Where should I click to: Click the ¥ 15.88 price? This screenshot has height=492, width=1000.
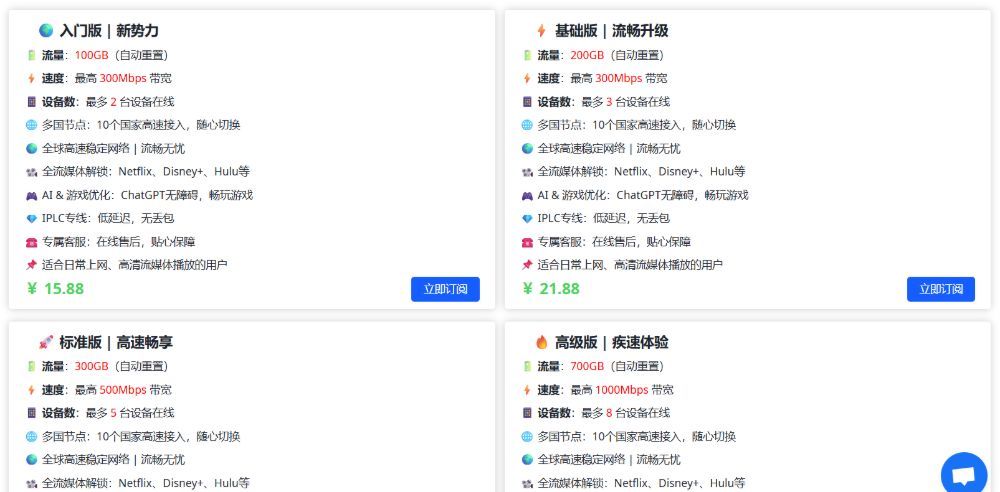55,288
